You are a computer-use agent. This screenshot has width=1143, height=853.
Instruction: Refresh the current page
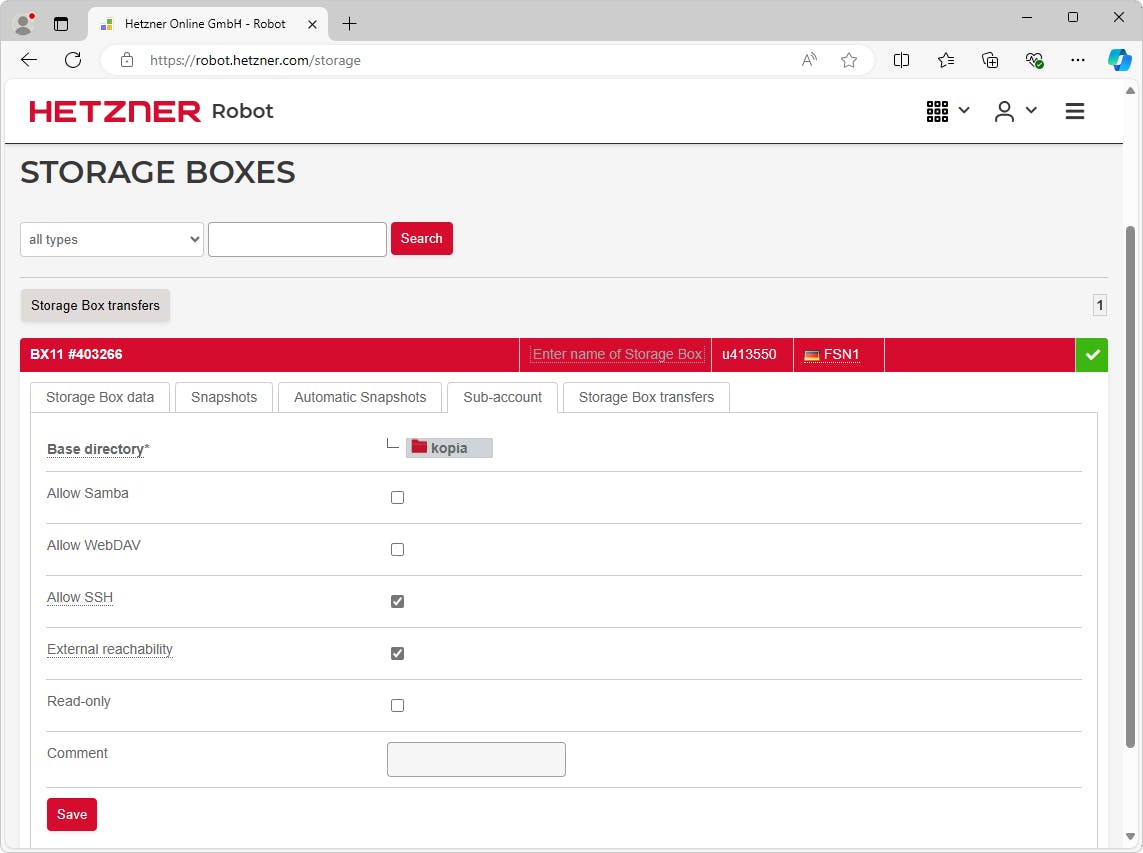tap(73, 60)
